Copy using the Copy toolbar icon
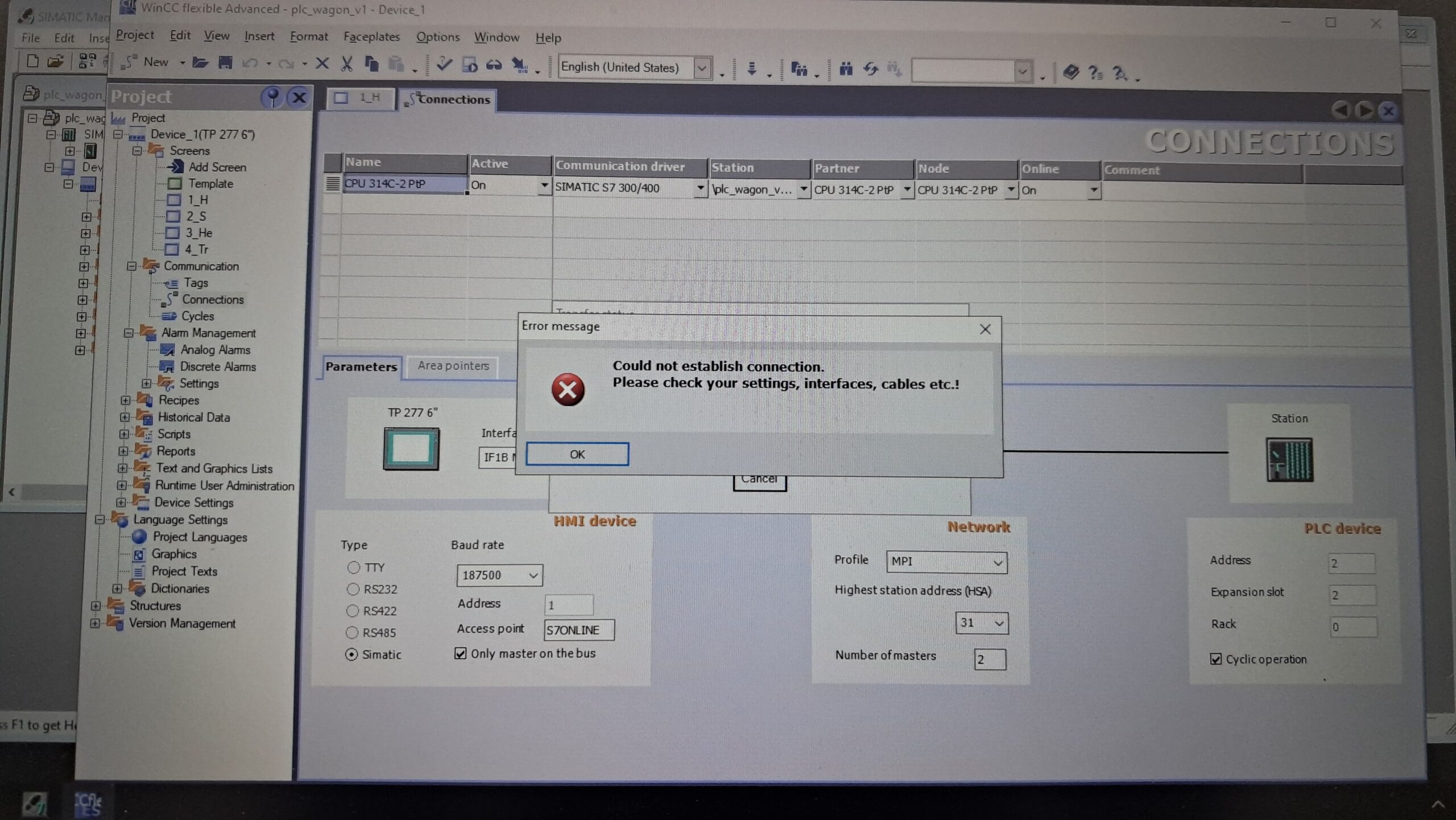The height and width of the screenshot is (820, 1456). 371,64
